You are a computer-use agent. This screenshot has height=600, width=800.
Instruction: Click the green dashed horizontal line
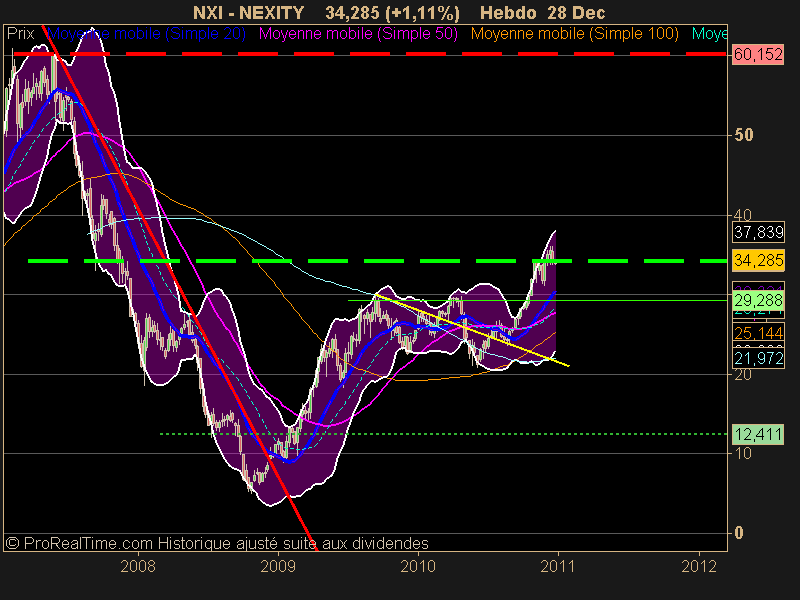[x=378, y=261]
